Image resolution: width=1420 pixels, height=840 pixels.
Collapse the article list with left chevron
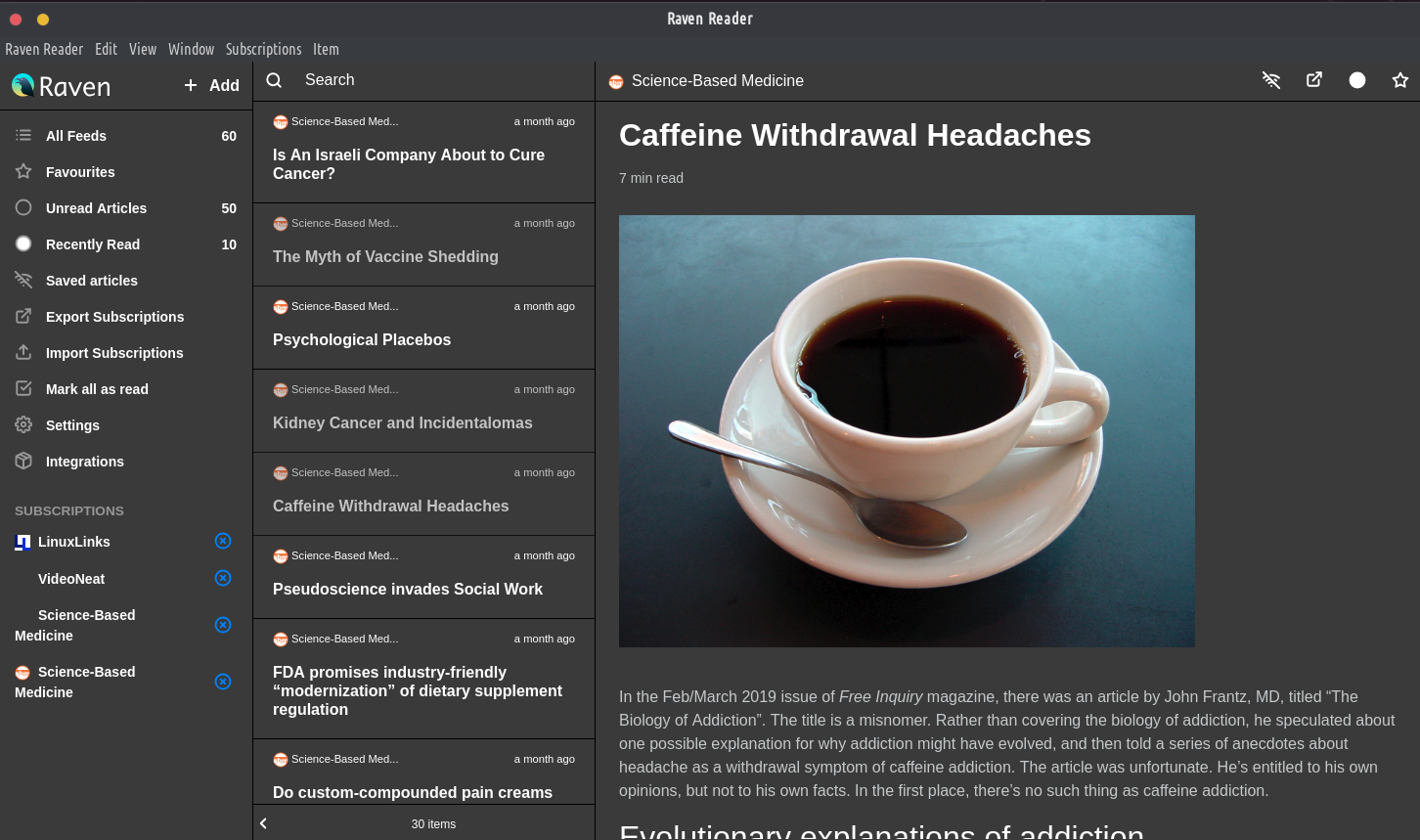tap(263, 823)
